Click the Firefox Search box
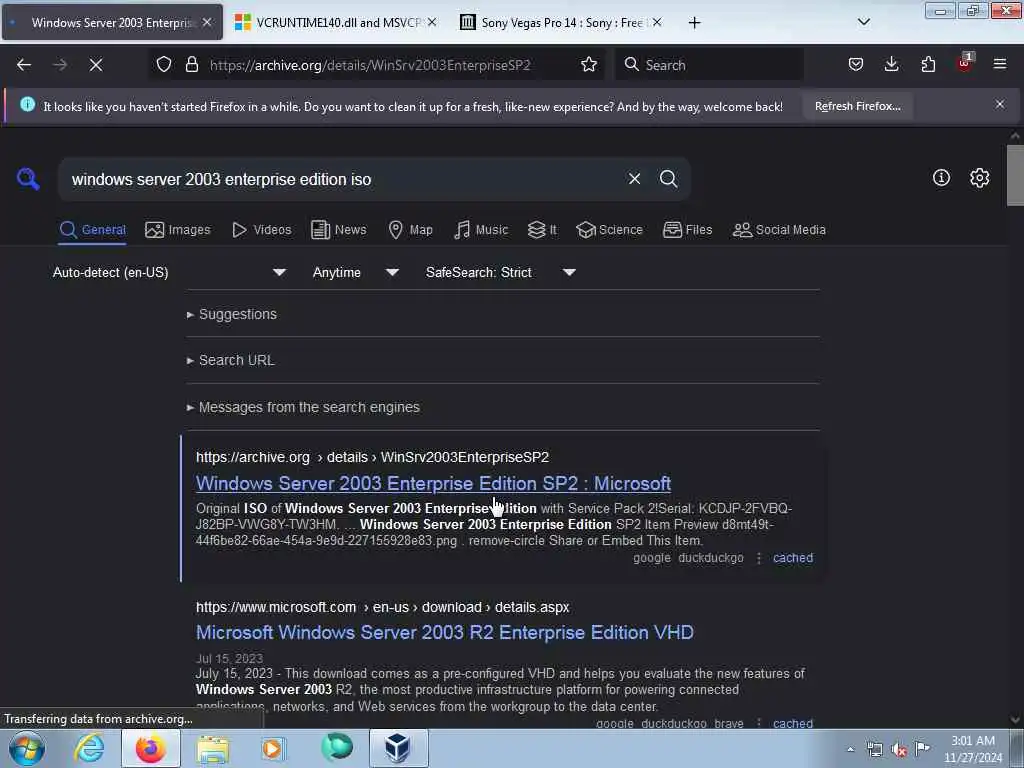 tap(710, 65)
